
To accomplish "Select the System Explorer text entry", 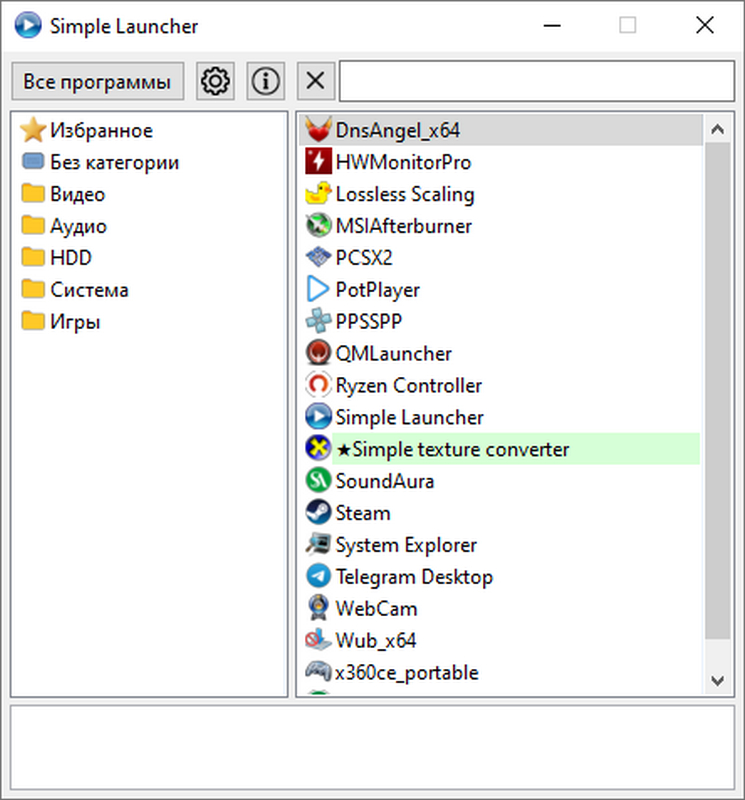I will [406, 545].
